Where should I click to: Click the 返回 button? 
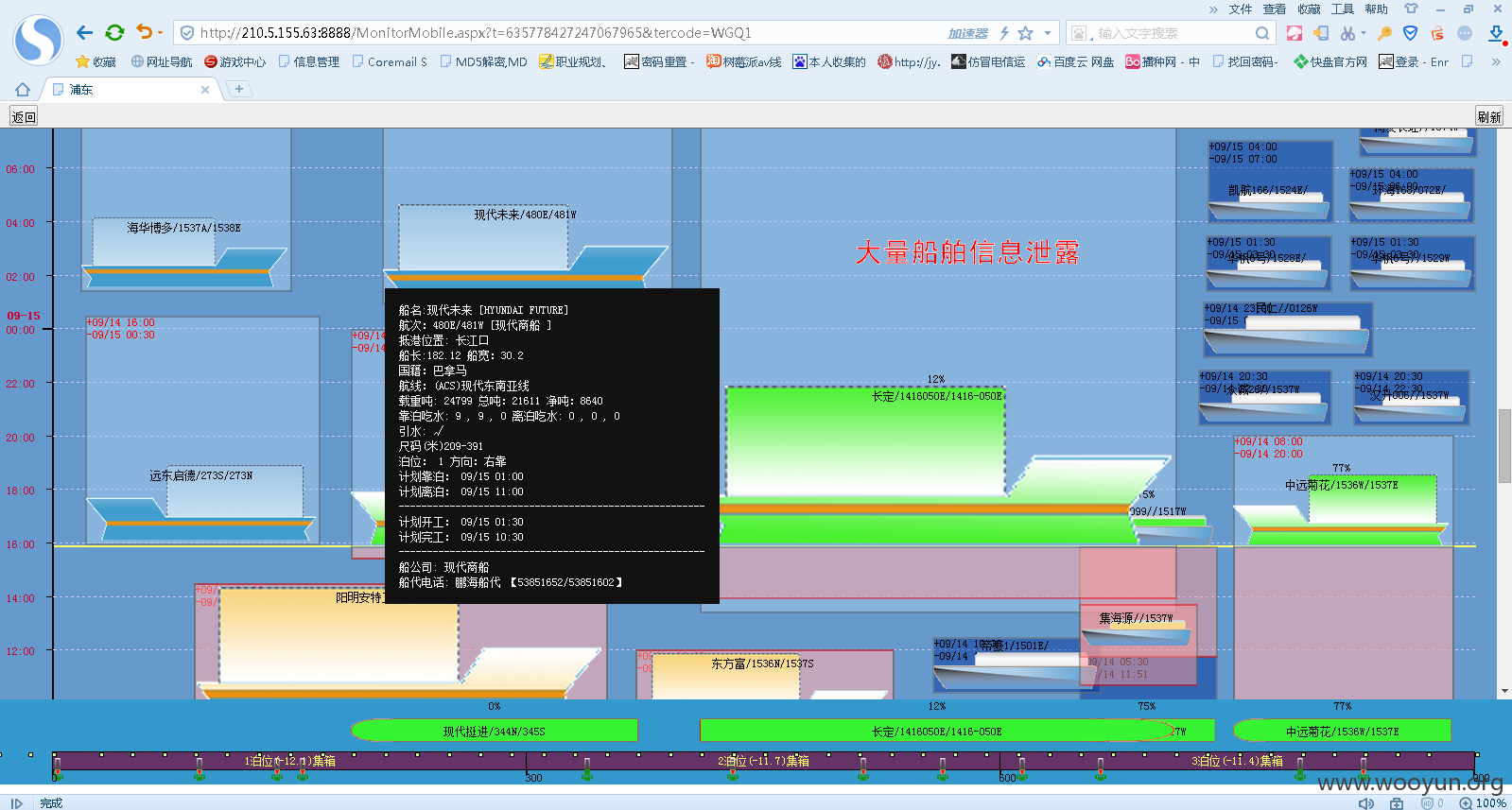click(x=24, y=117)
